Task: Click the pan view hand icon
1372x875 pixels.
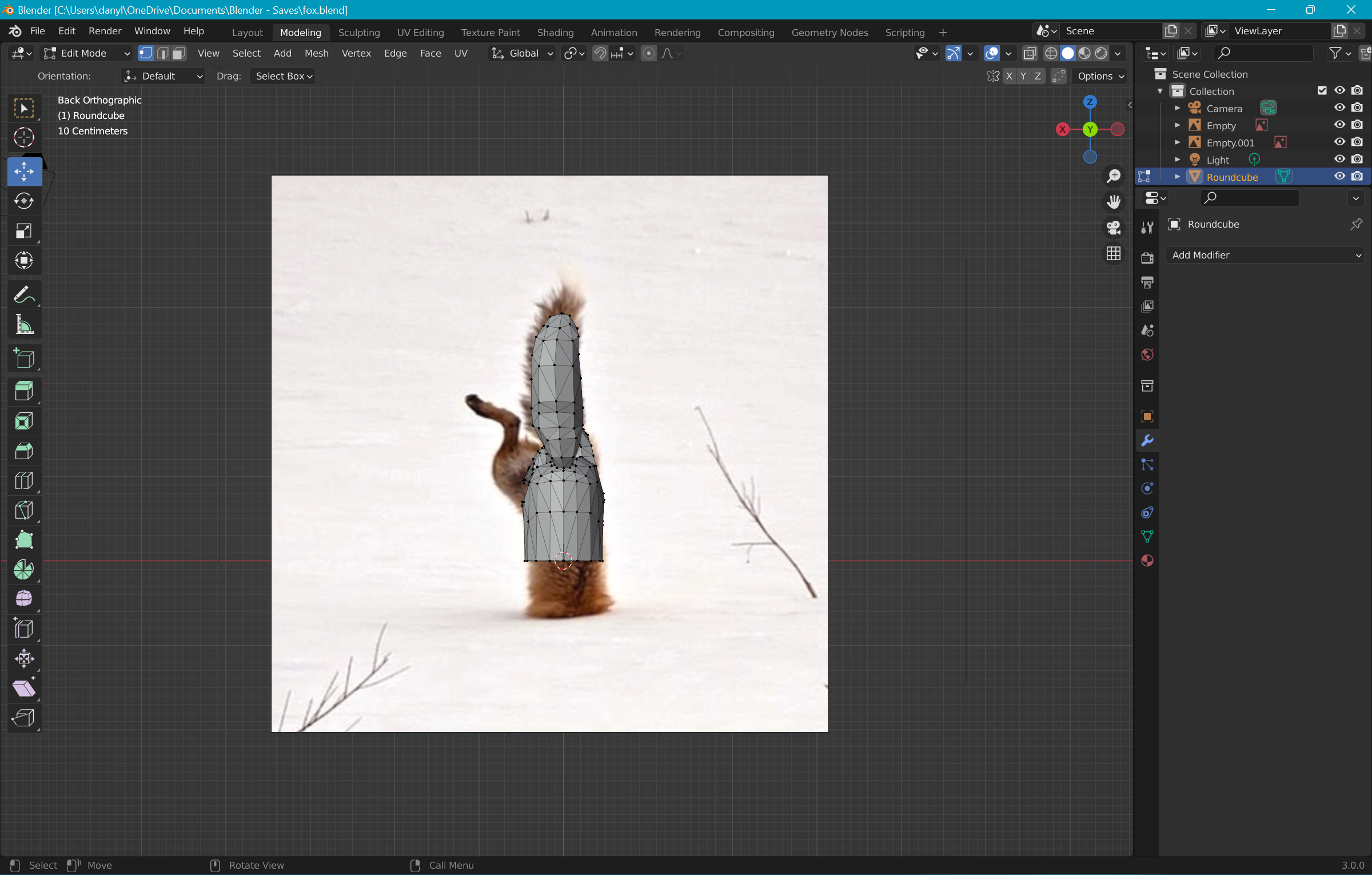Action: point(1113,202)
